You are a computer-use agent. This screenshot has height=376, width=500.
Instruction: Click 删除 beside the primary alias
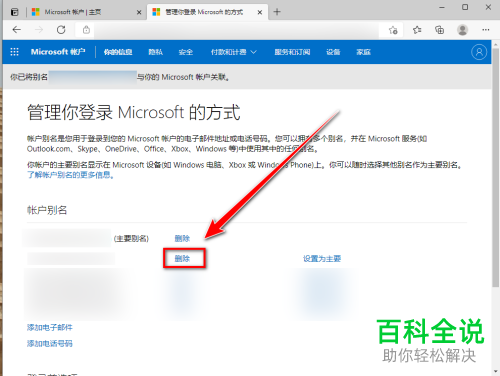[182, 238]
